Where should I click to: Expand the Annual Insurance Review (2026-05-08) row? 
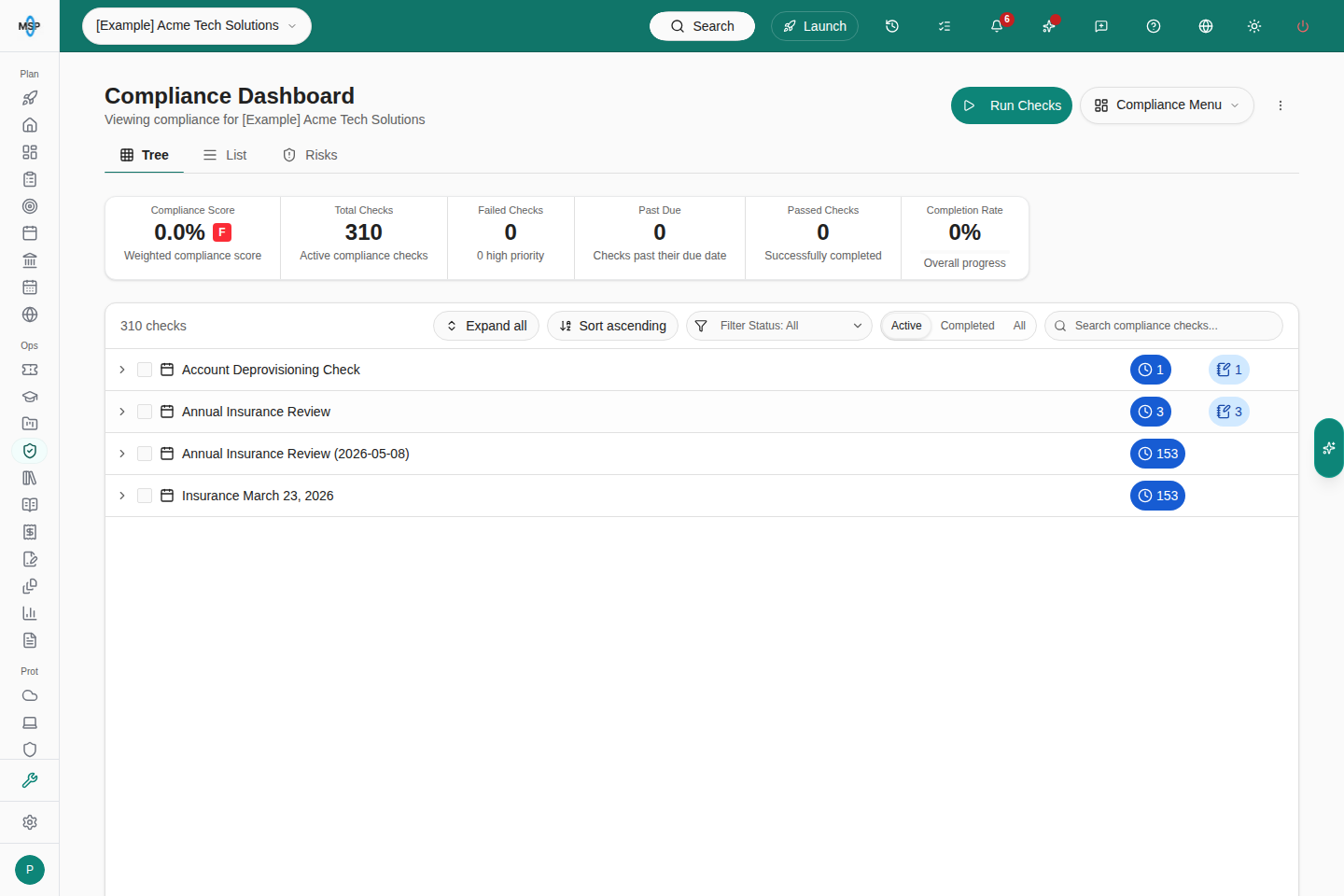pos(122,454)
